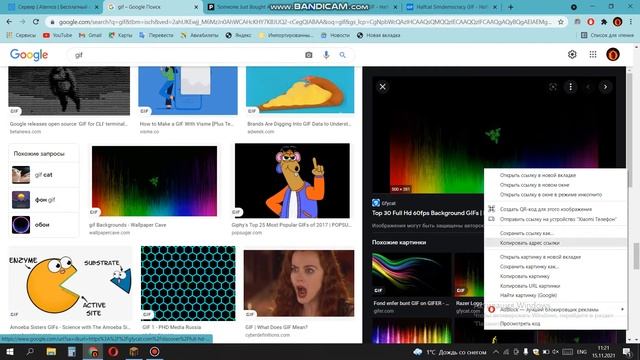Open the cartoon llama pointing GIF thumbnail
This screenshot has height=360, width=640.
point(292,180)
